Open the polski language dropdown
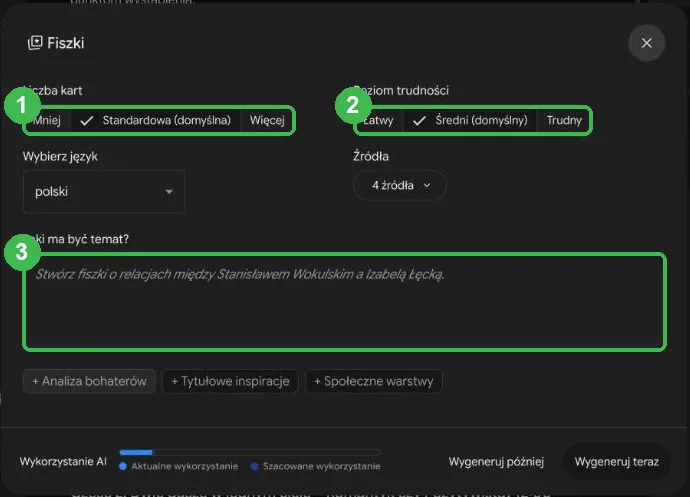Screen dimensions: 690x497 tap(104, 191)
